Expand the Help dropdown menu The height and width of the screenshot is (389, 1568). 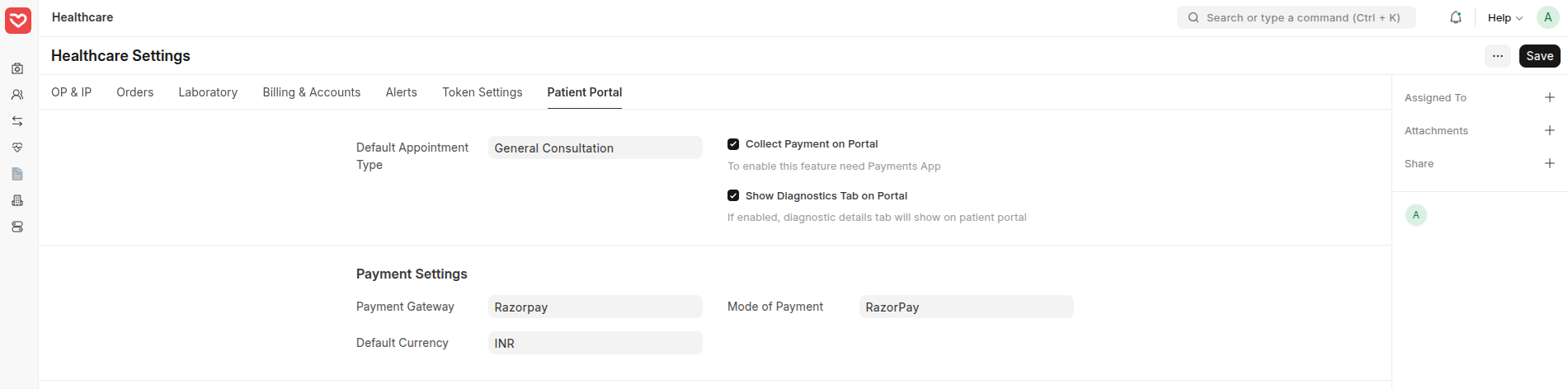(1504, 17)
